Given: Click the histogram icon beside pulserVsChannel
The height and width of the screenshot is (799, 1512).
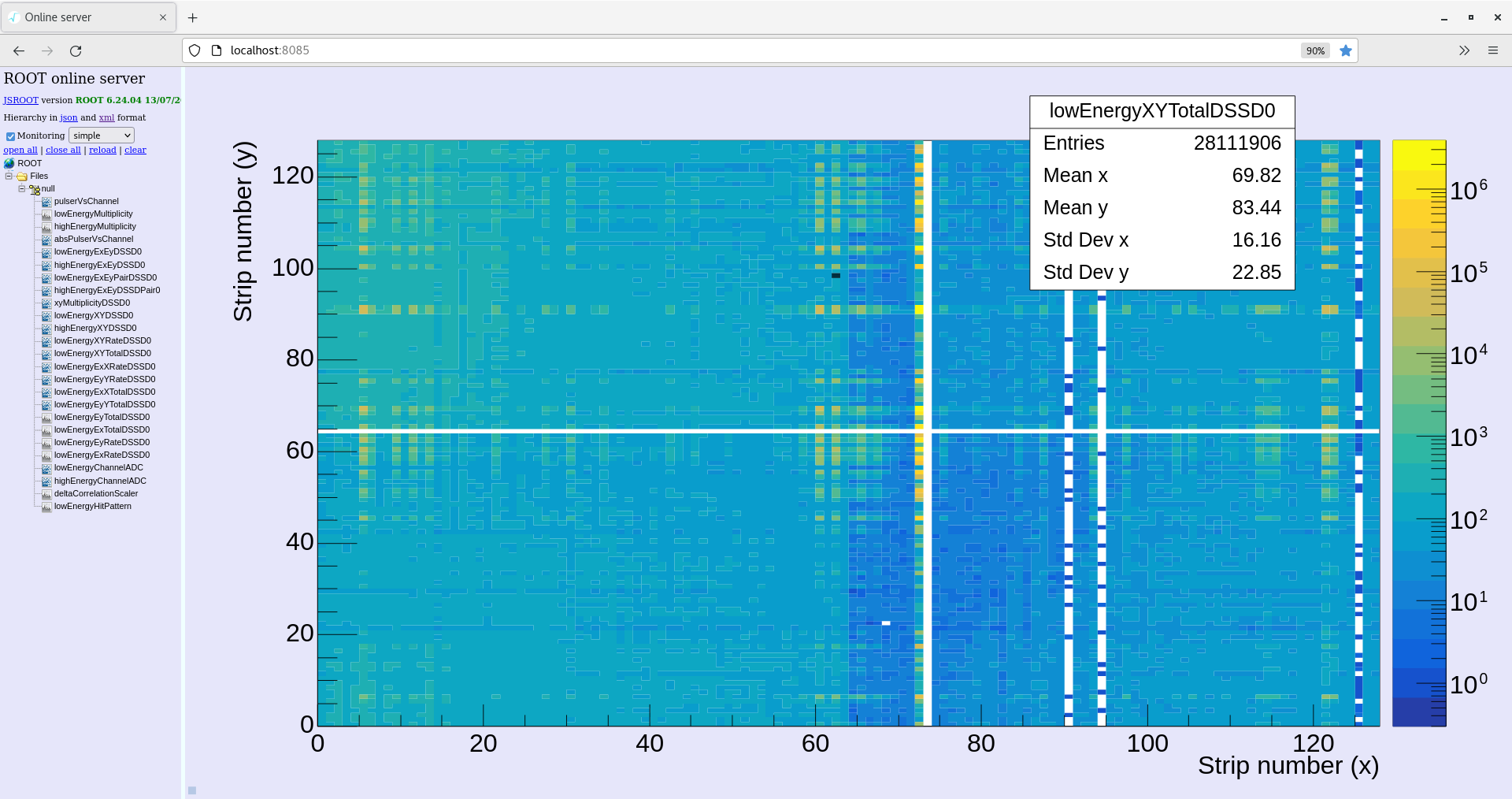Looking at the screenshot, I should [46, 202].
